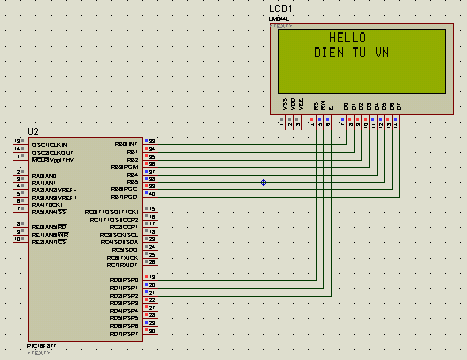Select the RE0/AN5 pin 8 stub
This screenshot has width=467, height=360.
tap(21, 227)
